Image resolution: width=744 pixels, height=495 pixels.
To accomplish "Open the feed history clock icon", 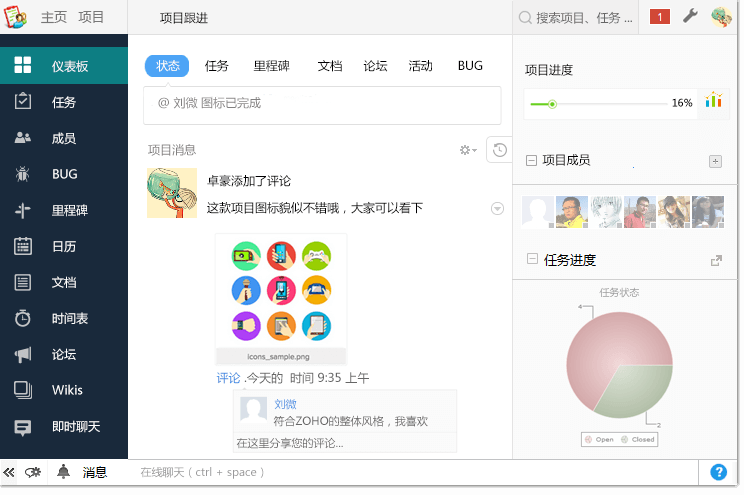I will tap(499, 150).
